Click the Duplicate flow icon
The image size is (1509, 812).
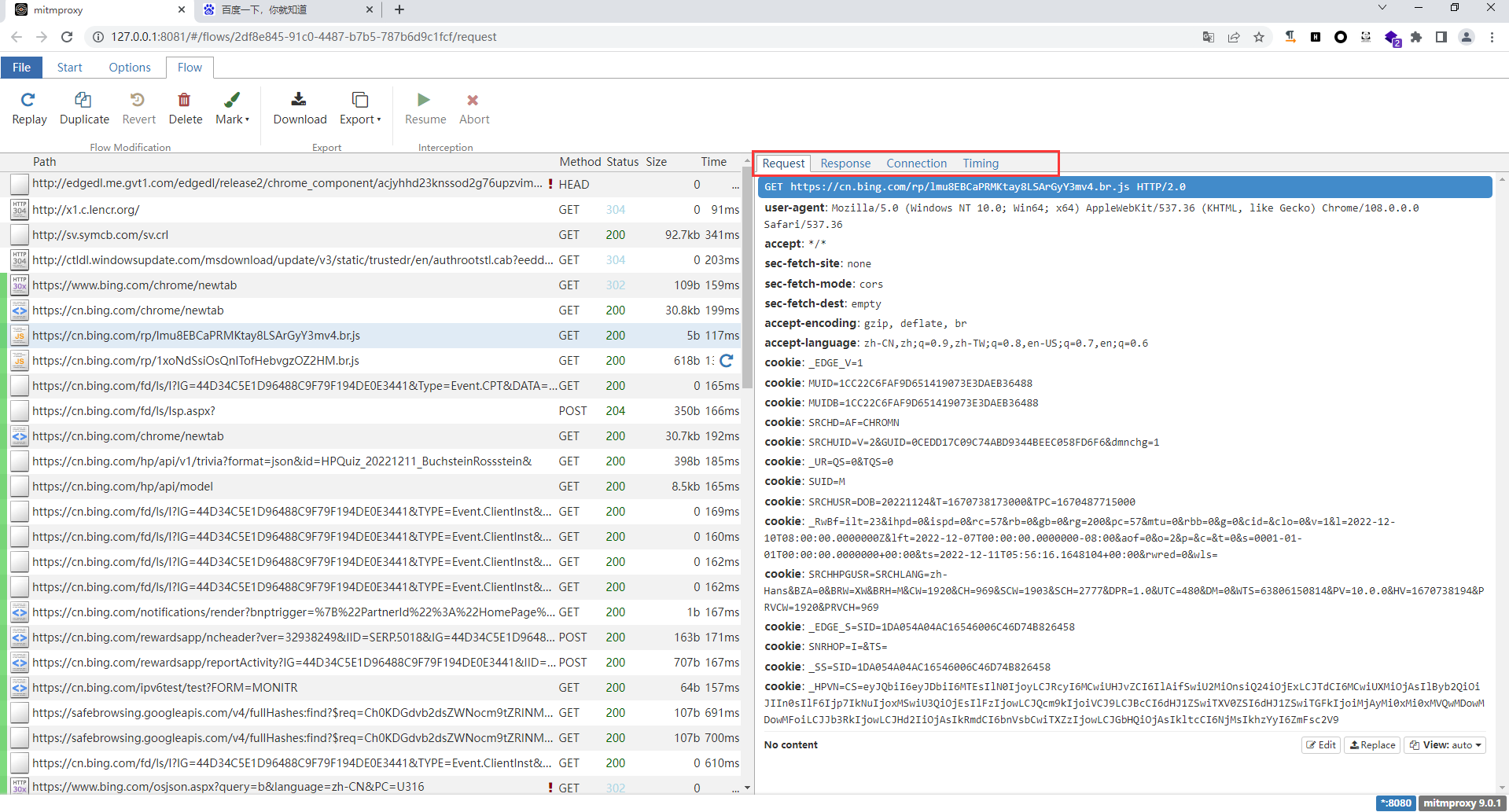coord(83,101)
